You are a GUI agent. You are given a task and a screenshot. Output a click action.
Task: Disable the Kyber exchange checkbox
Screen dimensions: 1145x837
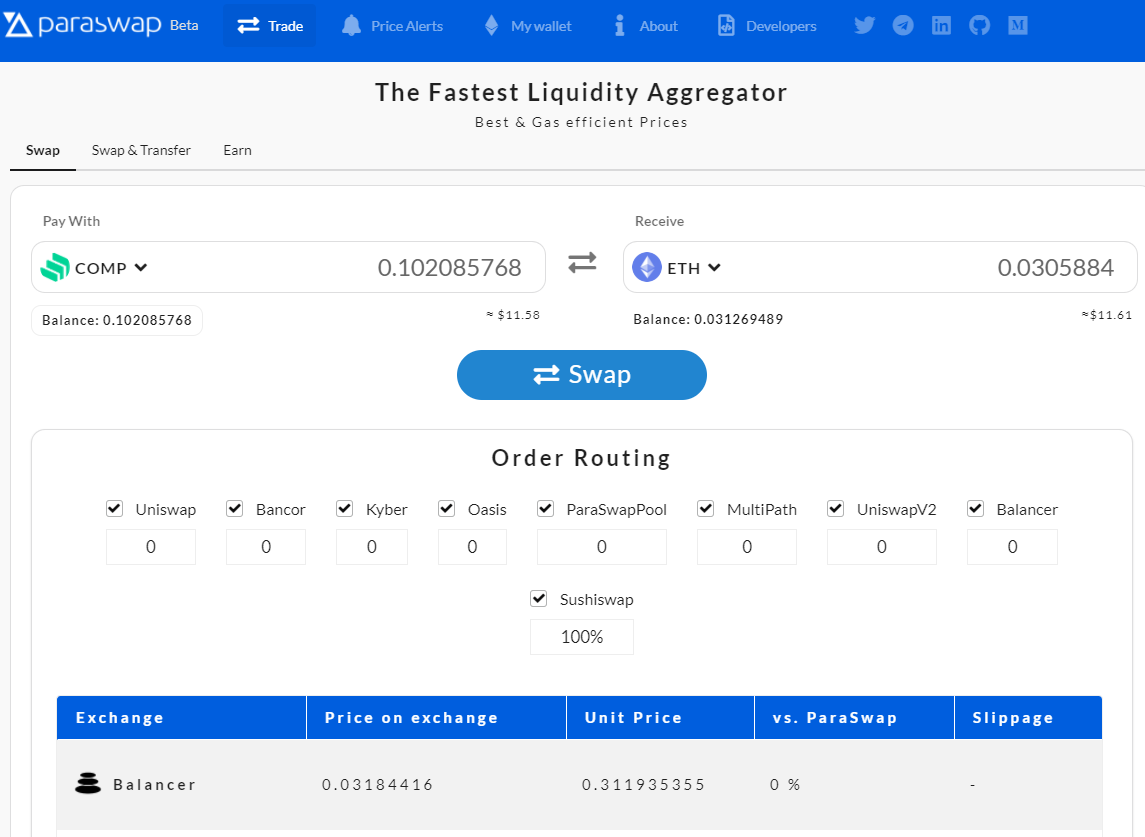(x=345, y=509)
